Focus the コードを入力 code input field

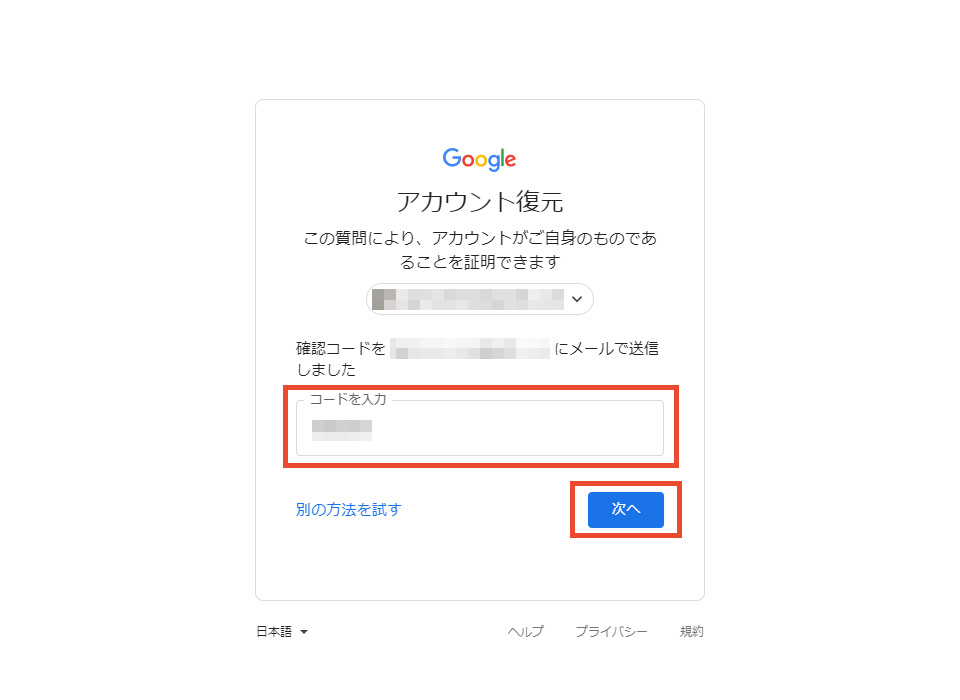(x=479, y=428)
